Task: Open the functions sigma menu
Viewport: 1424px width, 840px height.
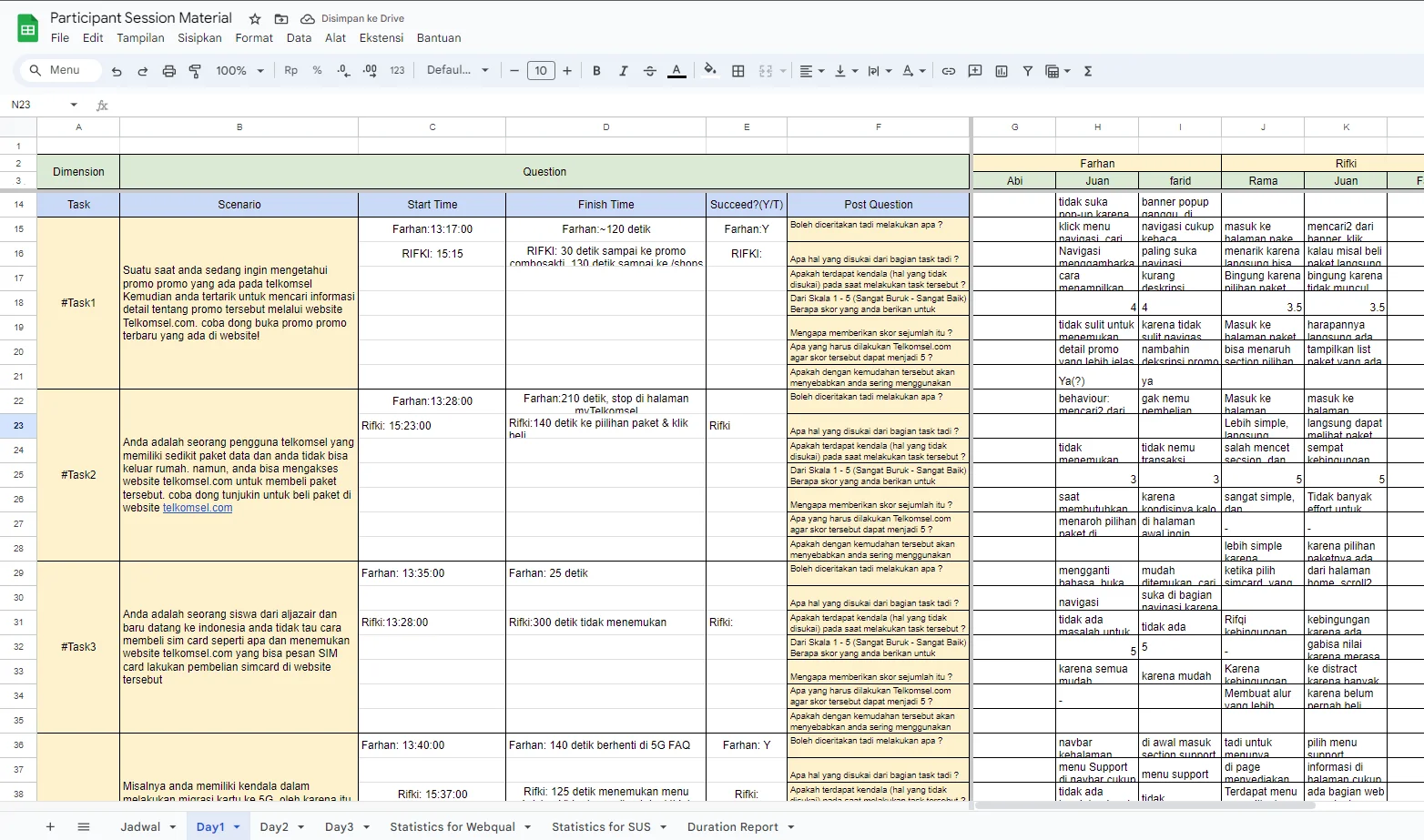Action: pos(1088,71)
